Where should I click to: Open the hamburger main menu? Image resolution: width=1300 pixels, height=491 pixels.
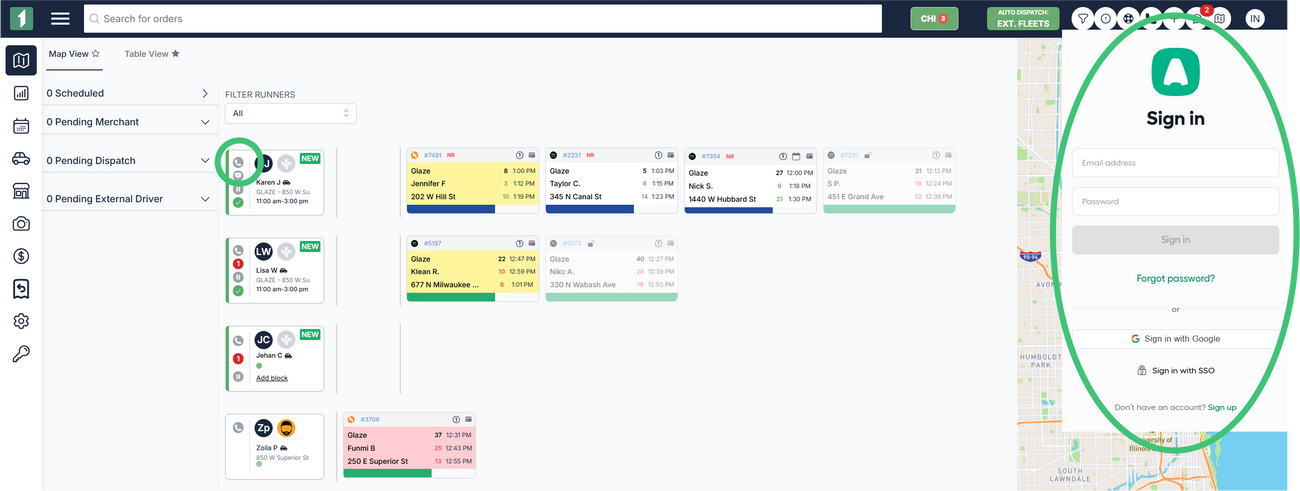60,18
